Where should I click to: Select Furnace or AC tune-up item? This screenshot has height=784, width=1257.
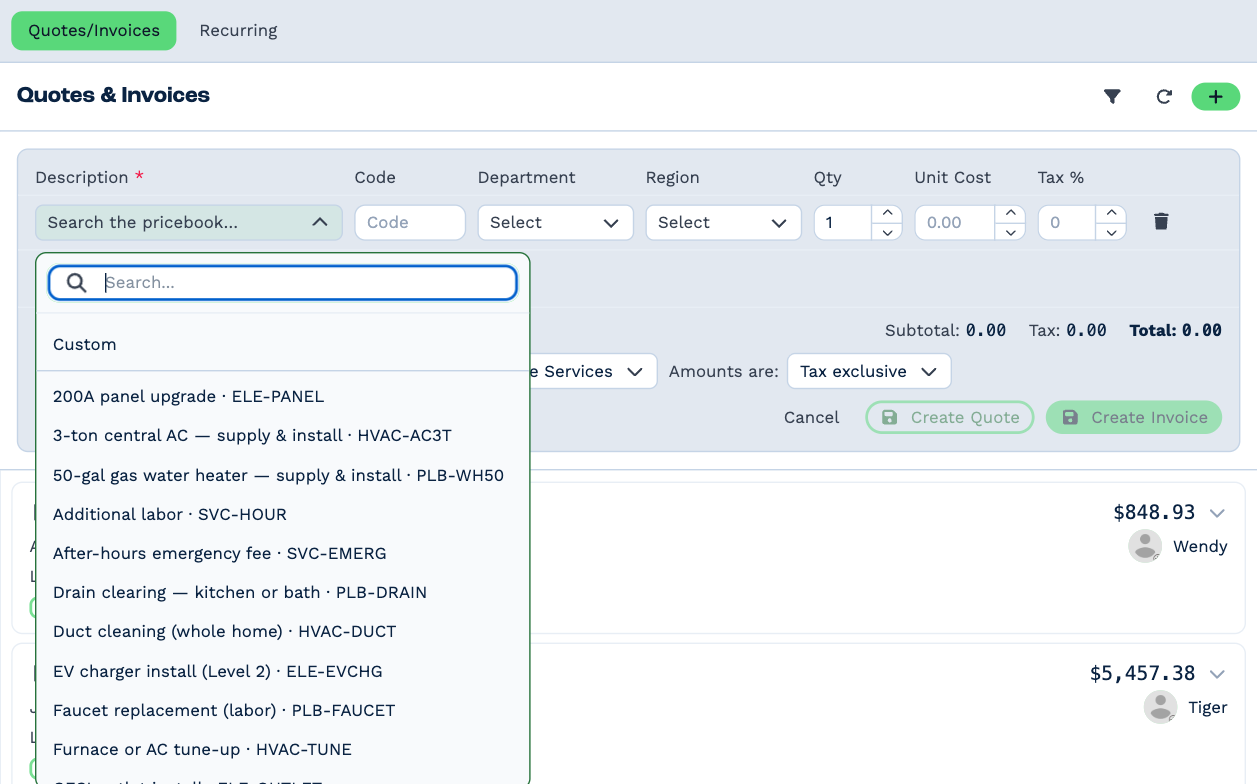283,749
